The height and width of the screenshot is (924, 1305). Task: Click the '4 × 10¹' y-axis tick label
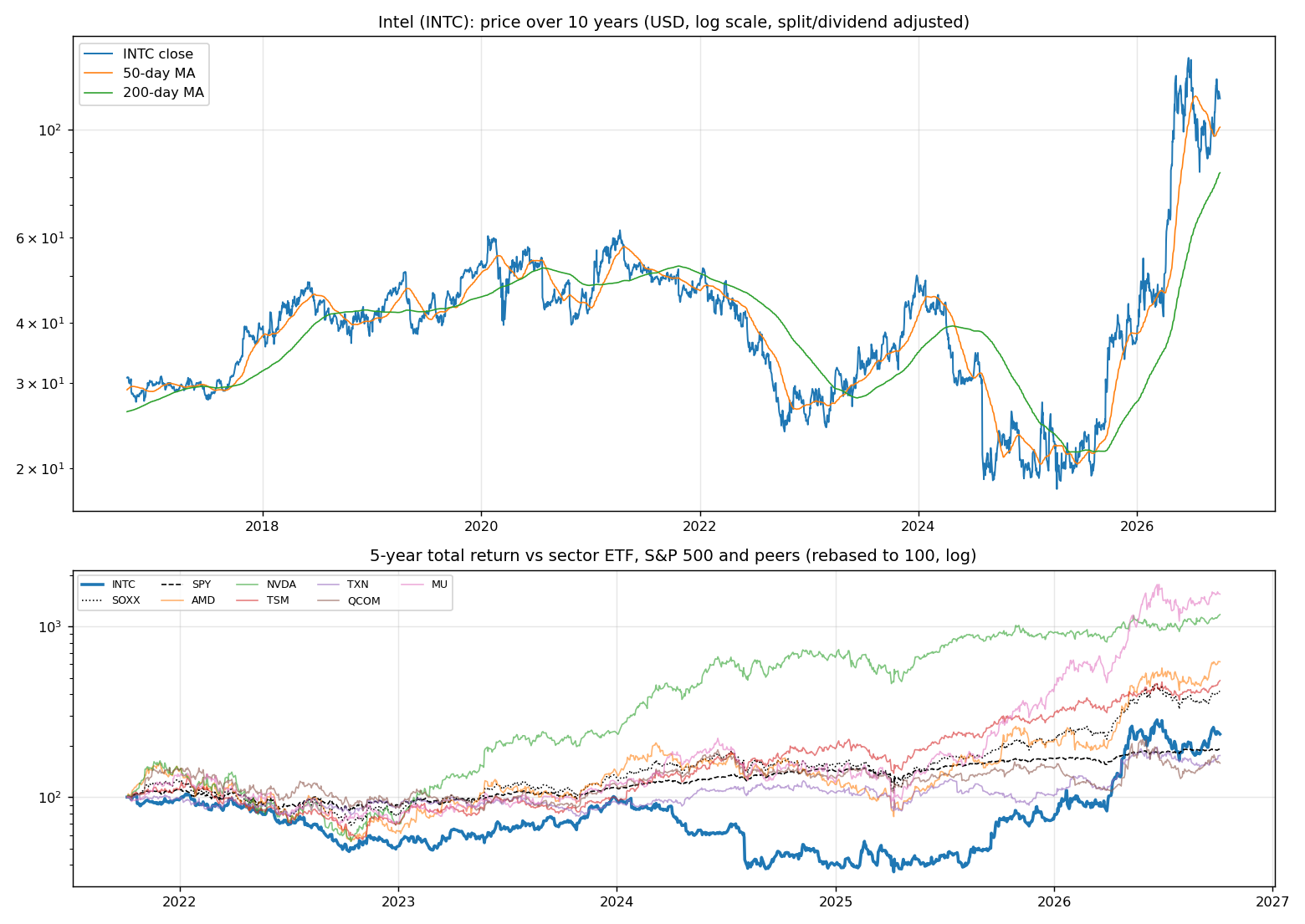pos(42,323)
